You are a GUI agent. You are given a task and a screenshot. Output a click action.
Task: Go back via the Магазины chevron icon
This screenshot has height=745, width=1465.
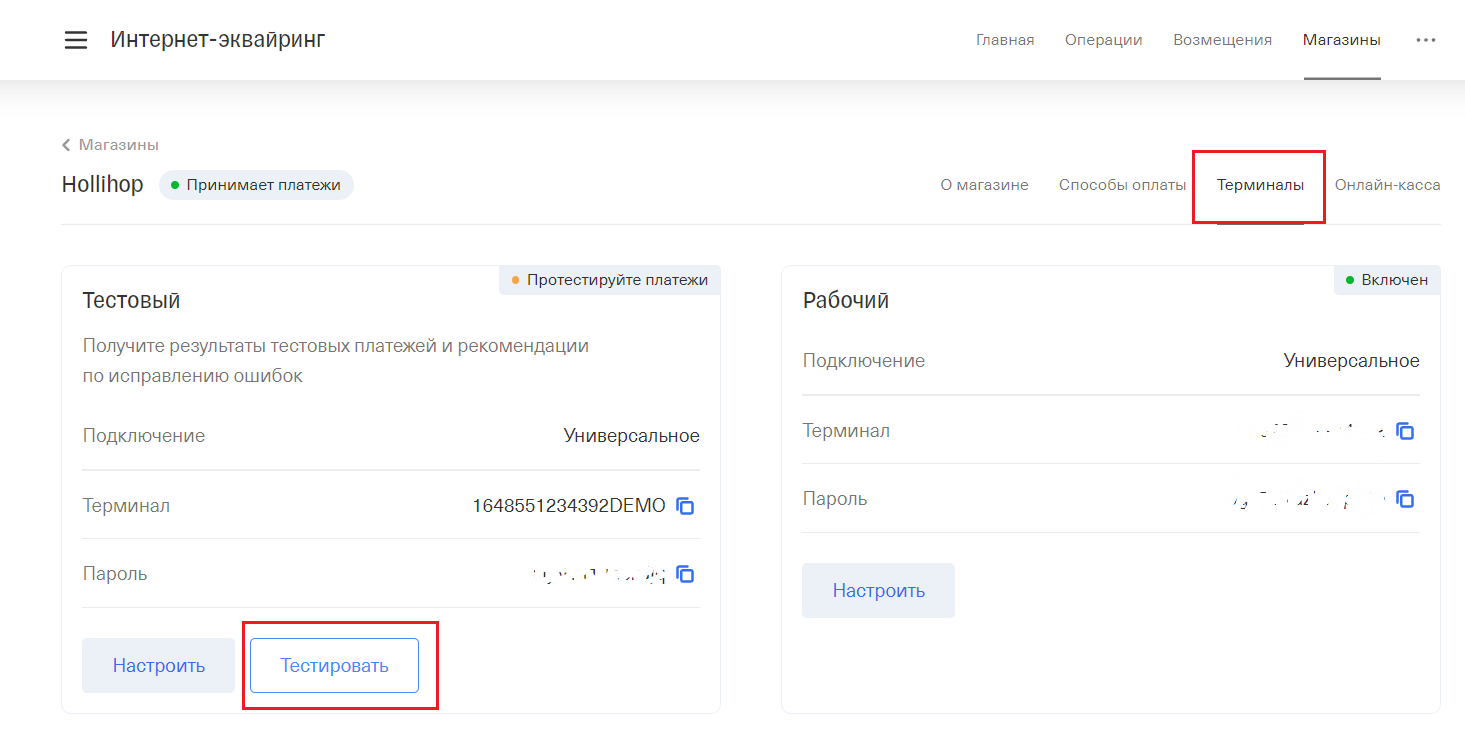(x=66, y=145)
